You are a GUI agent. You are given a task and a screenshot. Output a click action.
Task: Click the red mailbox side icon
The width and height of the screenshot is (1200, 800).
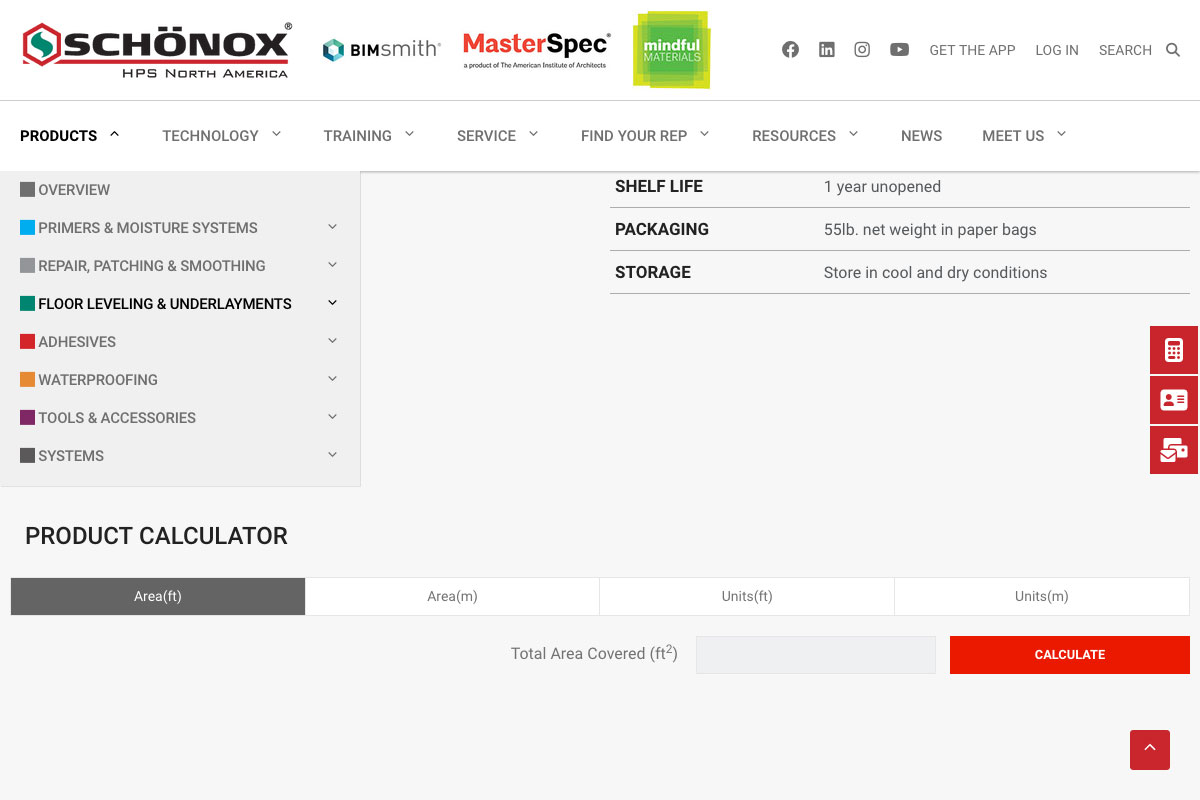(x=1174, y=450)
